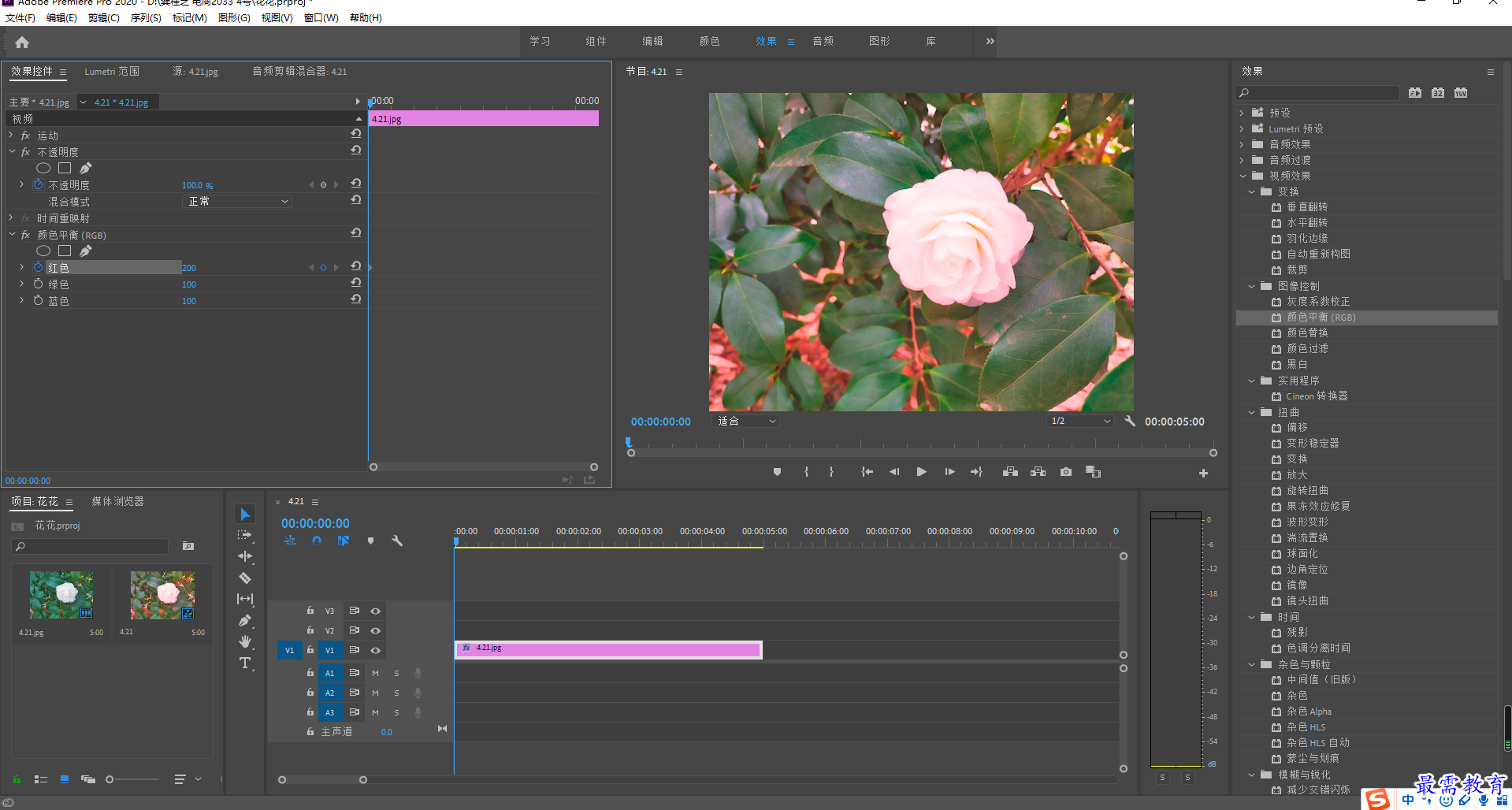
Task: Toggle animation stopwatch for 红色
Action: point(38,267)
